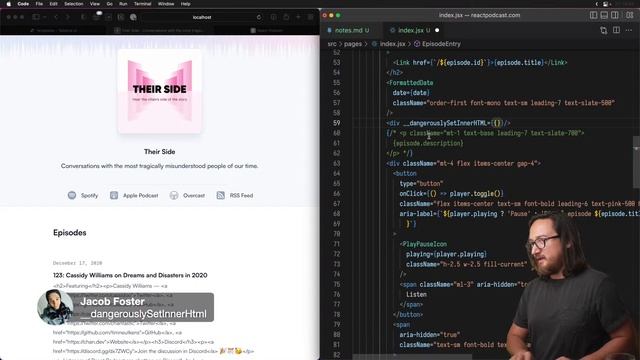Click the Spotify icon on the page
The height and width of the screenshot is (360, 640).
pos(72,195)
